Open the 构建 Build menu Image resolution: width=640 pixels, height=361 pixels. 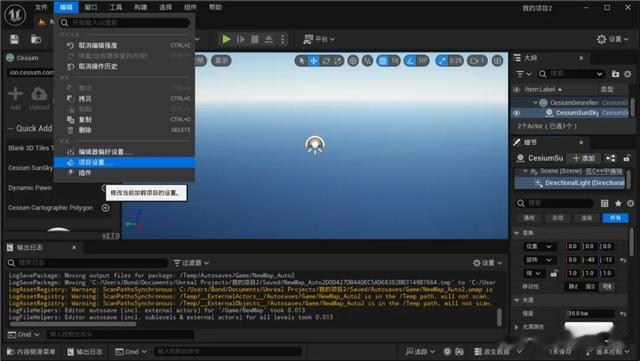140,7
